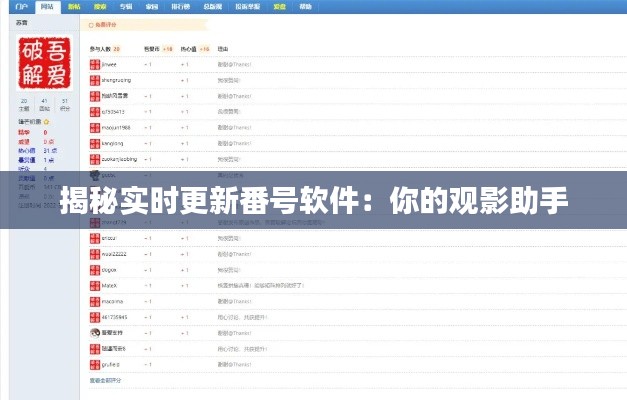
Task: Click avatar icon next to maojun1988
Action: click(95, 128)
